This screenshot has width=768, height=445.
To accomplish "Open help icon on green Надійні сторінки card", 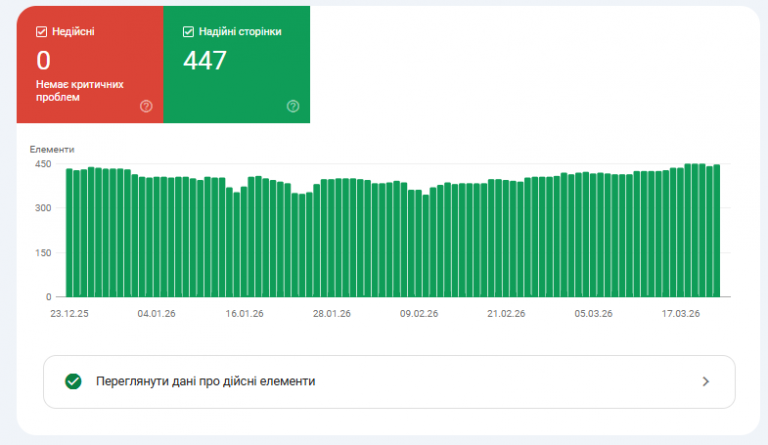I will pyautogui.click(x=293, y=106).
